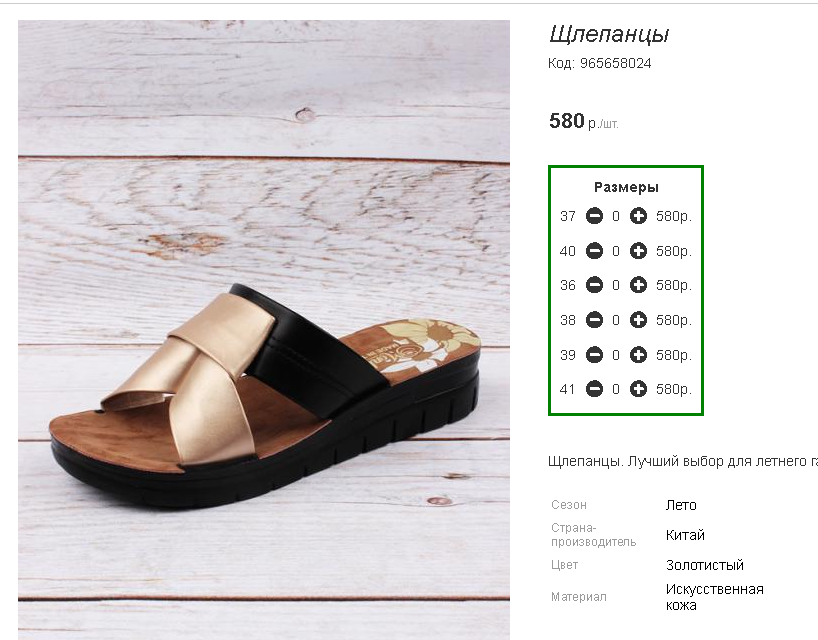This screenshot has width=818, height=640.
Task: Increase quantity for size 37
Action: click(x=638, y=216)
